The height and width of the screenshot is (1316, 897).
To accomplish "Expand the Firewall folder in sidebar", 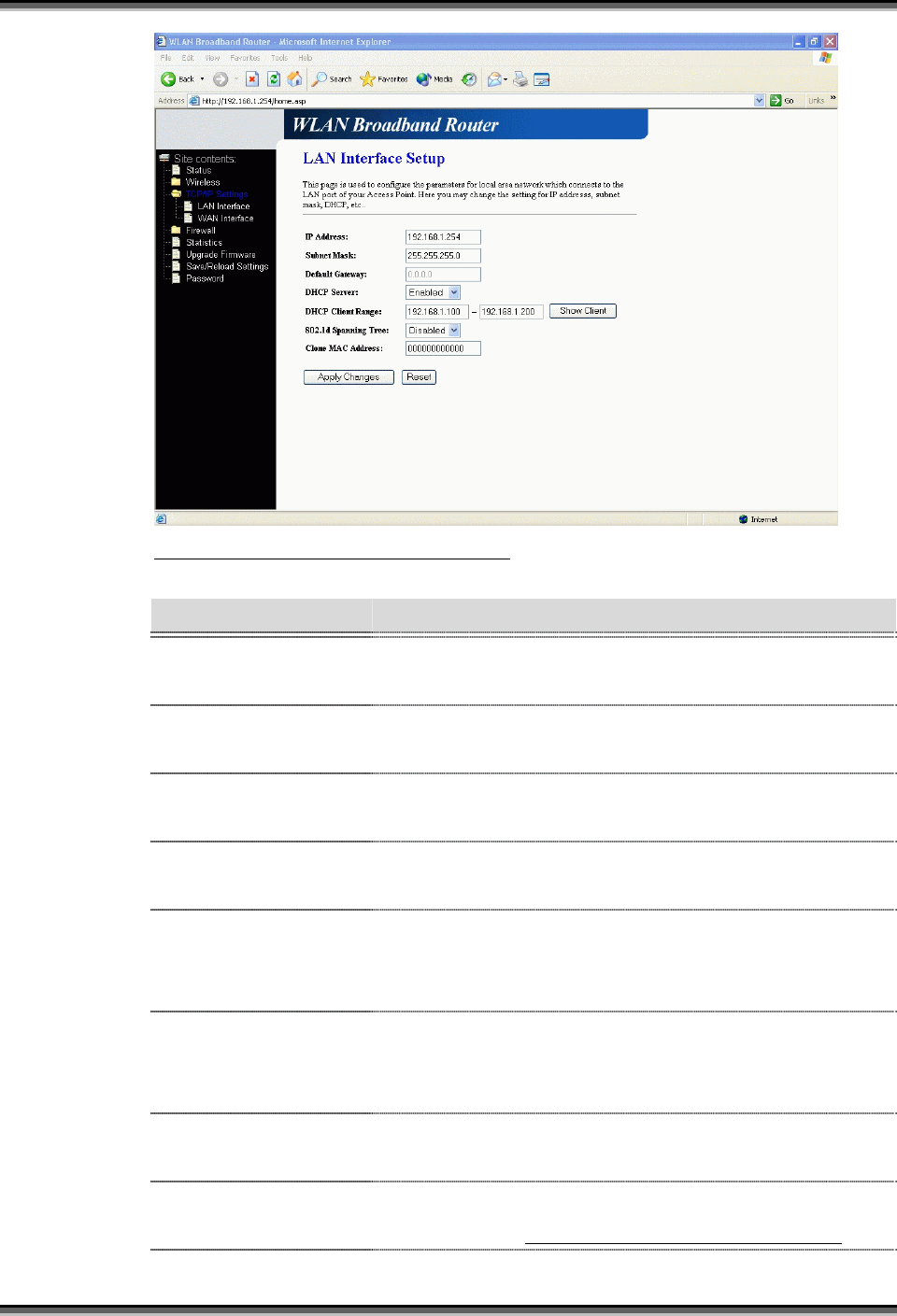I will pyautogui.click(x=200, y=231).
